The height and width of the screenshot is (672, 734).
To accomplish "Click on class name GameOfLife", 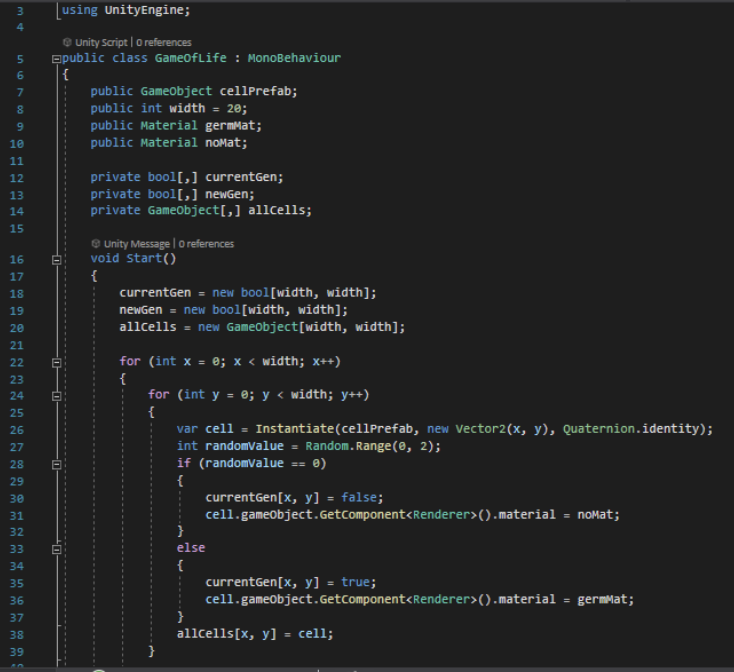I will 191,58.
